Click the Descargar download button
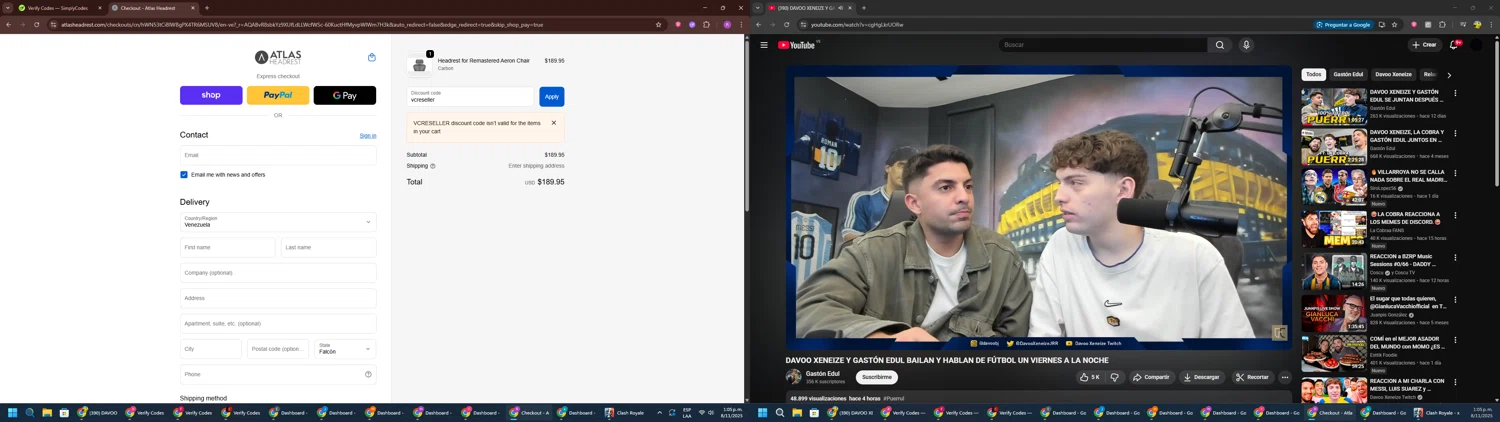 (1201, 377)
